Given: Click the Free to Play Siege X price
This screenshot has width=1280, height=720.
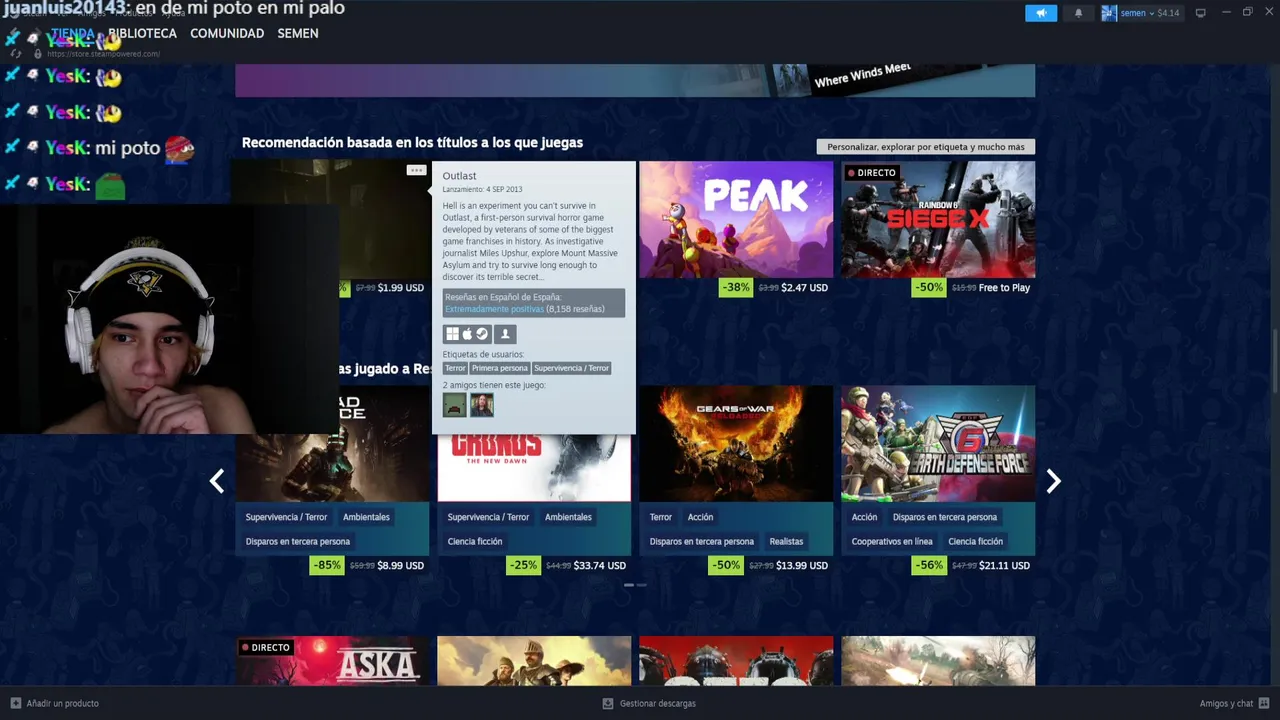Looking at the screenshot, I should click(1004, 288).
